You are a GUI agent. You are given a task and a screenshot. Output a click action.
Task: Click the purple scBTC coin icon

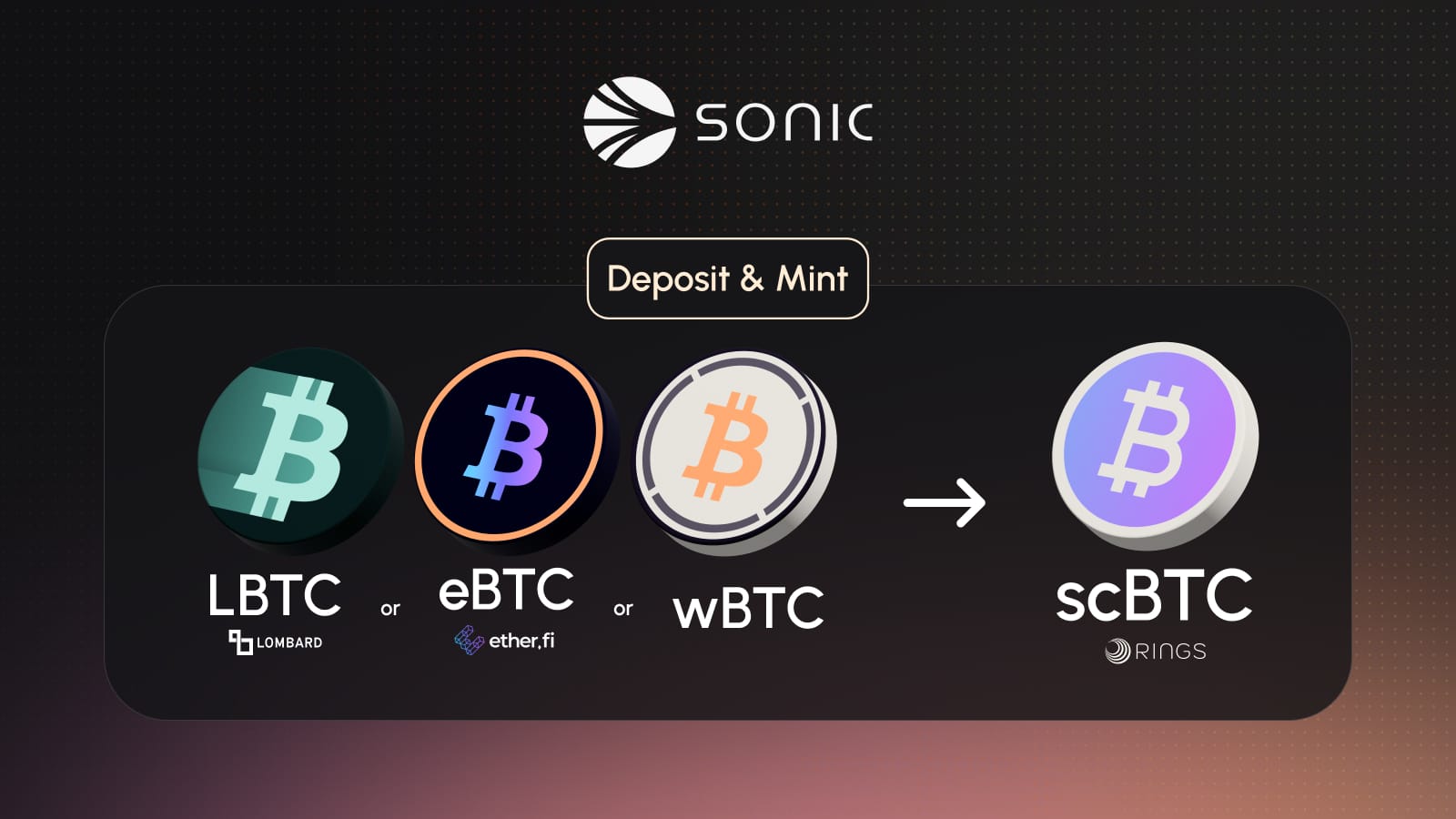pos(1156,446)
